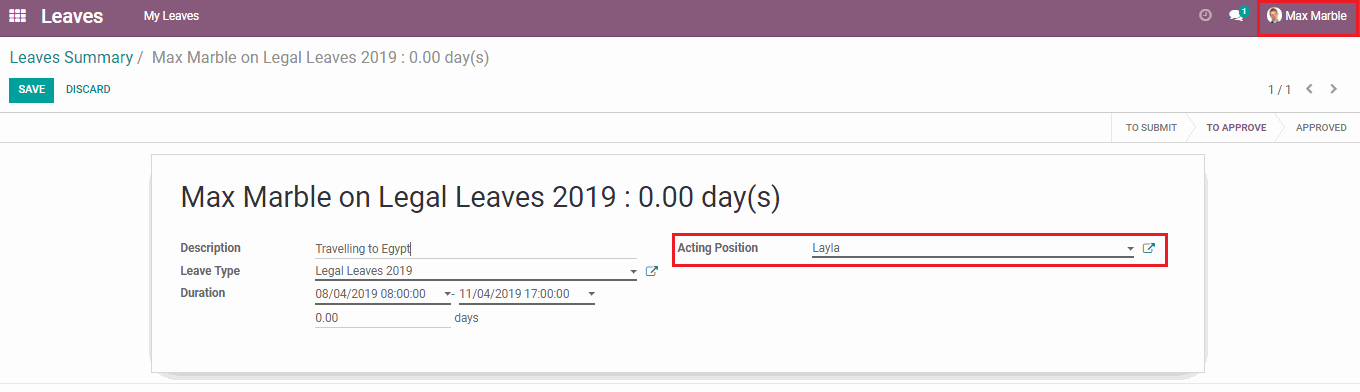Open the end date picker dropdown
Image resolution: width=1360 pixels, height=392 pixels.
591,294
